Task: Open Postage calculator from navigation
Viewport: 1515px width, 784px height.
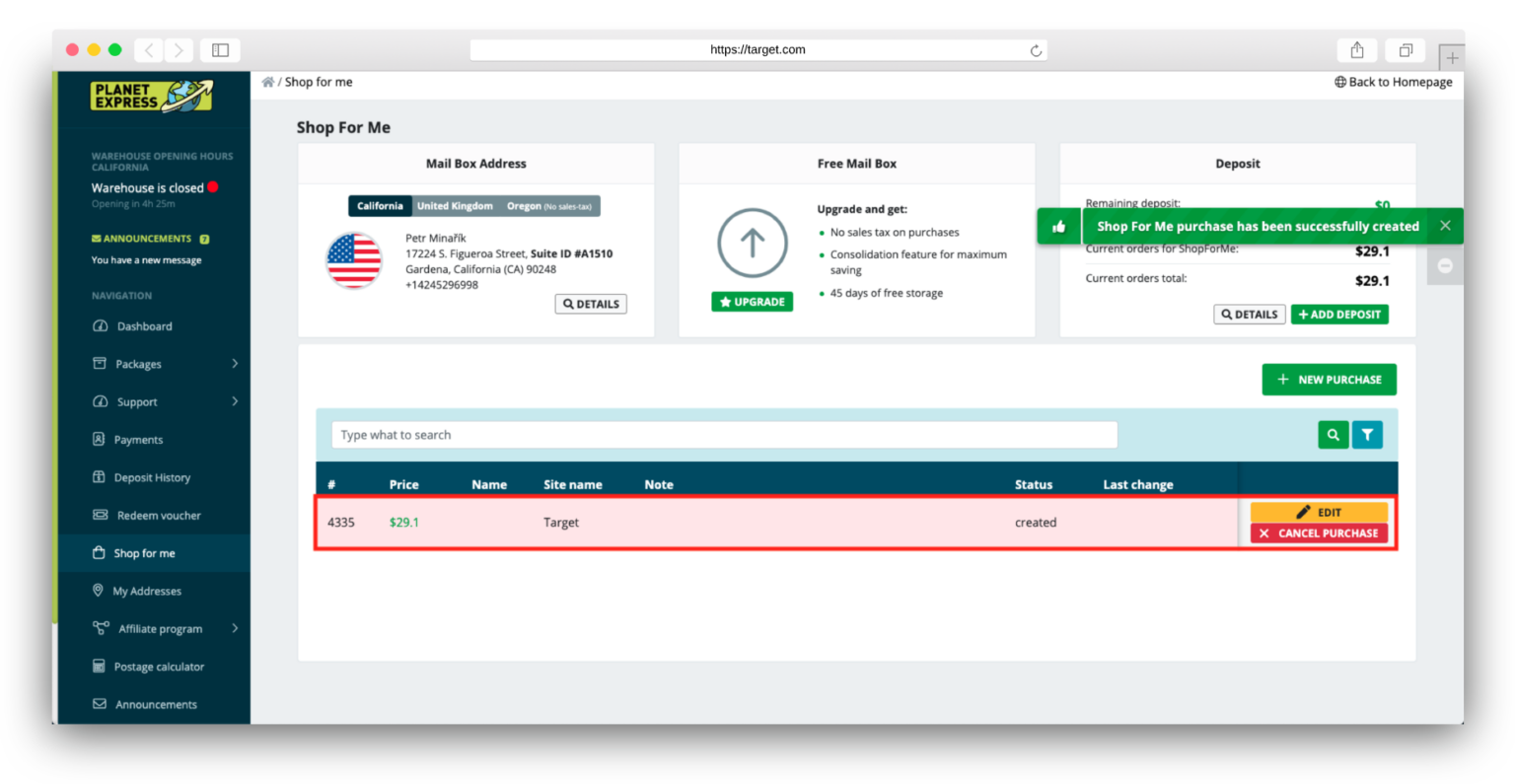Action: pyautogui.click(x=159, y=667)
